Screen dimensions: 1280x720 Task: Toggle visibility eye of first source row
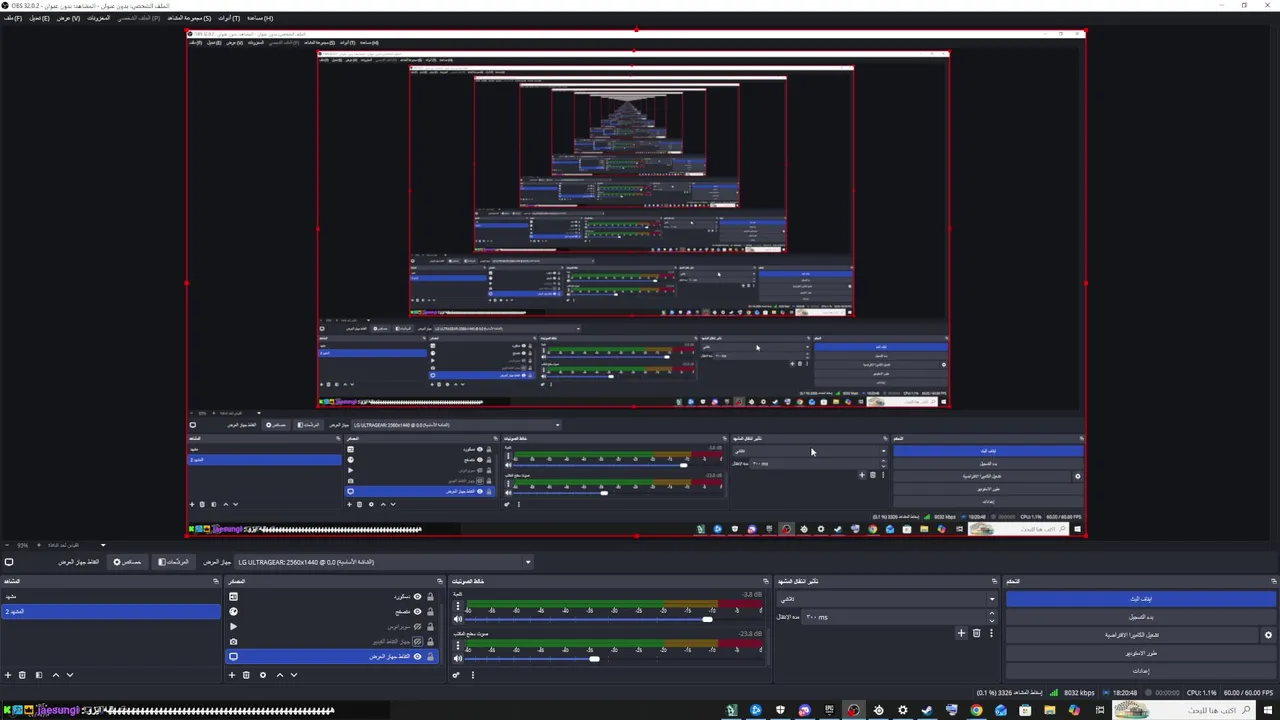click(x=417, y=597)
